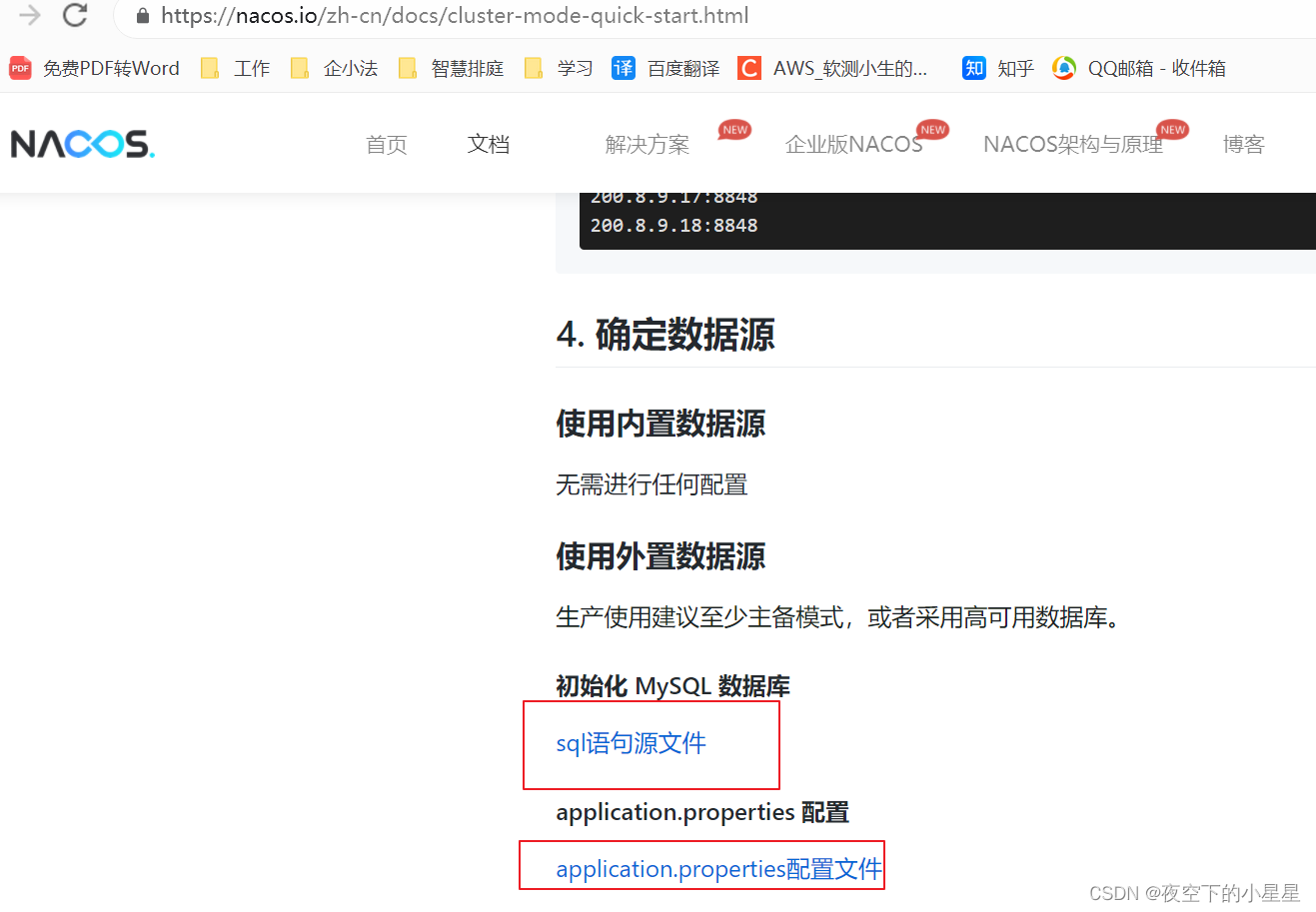This screenshot has height=912, width=1316.
Task: Click the 4. 确定数据源 heading
Action: [665, 335]
